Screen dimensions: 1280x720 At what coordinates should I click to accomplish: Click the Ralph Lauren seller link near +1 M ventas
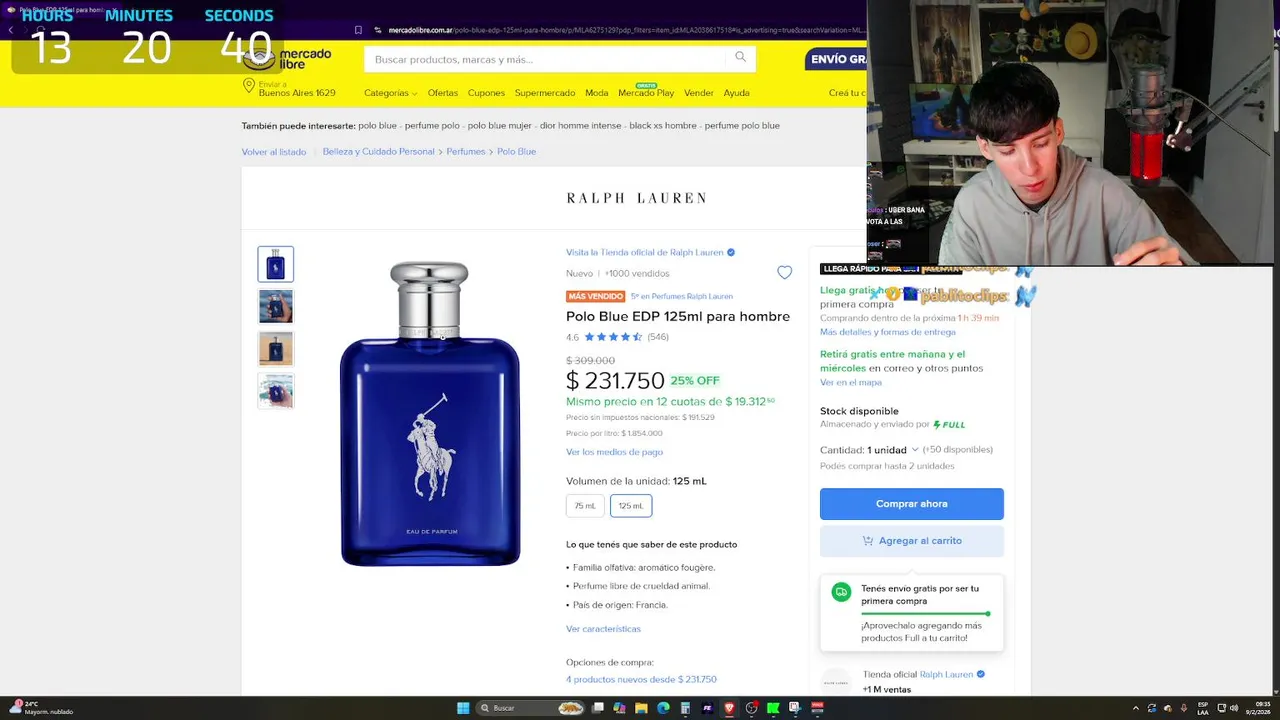(x=946, y=675)
